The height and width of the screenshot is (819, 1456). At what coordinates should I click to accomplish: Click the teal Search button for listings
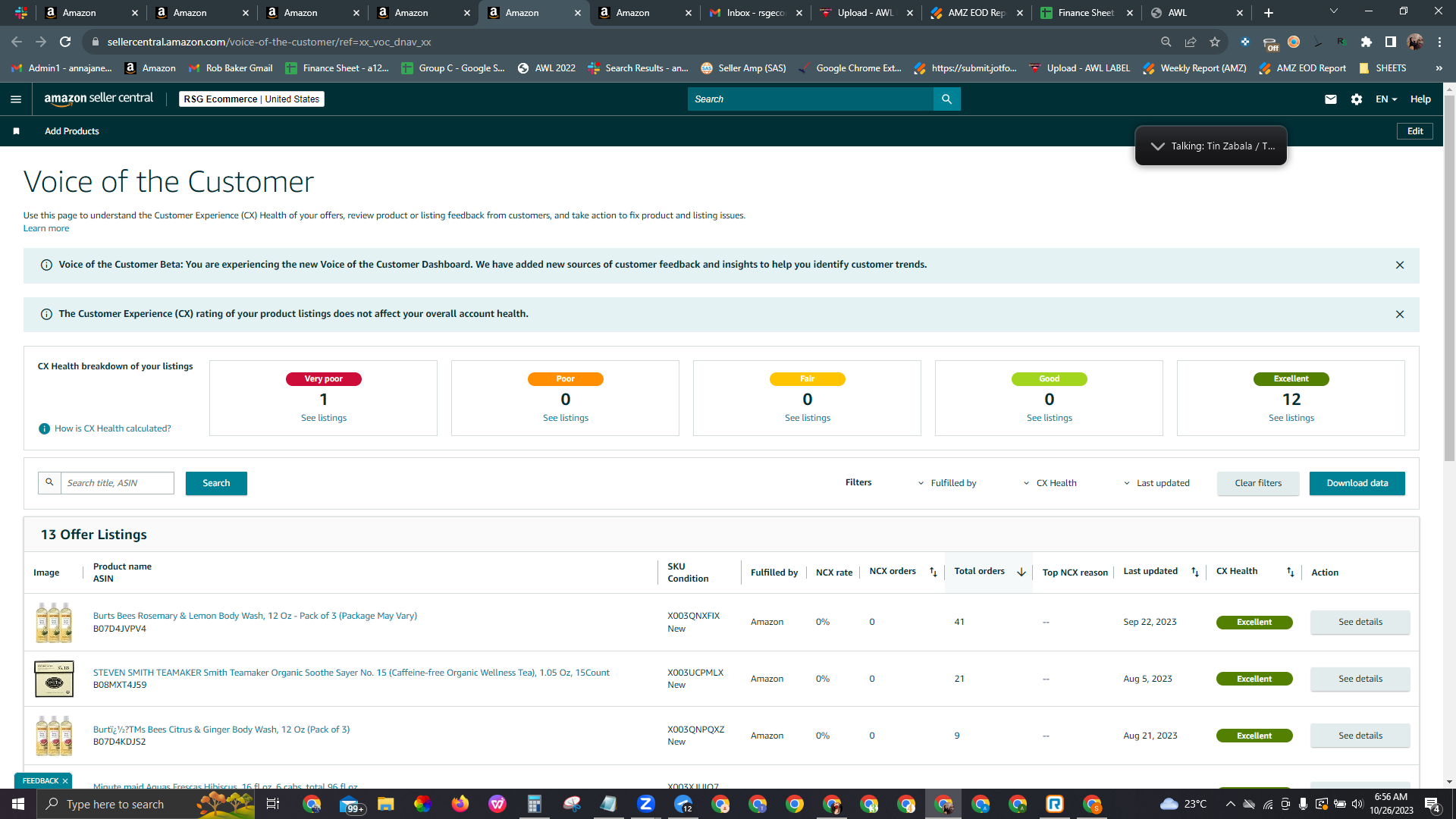216,484
